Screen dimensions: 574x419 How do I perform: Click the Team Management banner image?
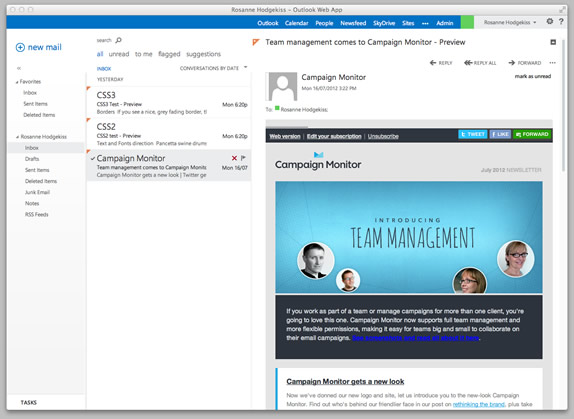tap(409, 237)
